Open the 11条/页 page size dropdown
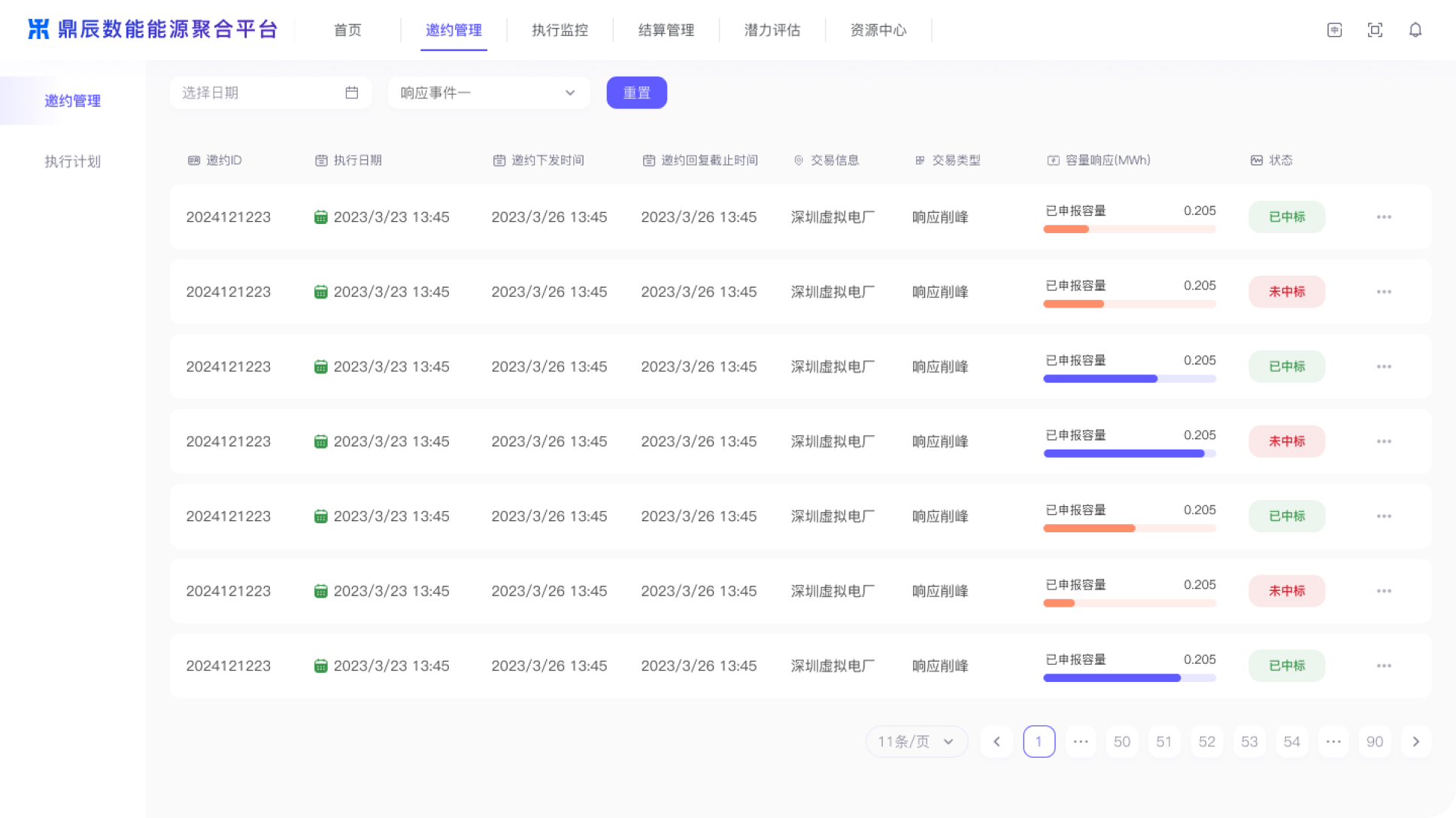Image resolution: width=1456 pixels, height=818 pixels. (916, 742)
